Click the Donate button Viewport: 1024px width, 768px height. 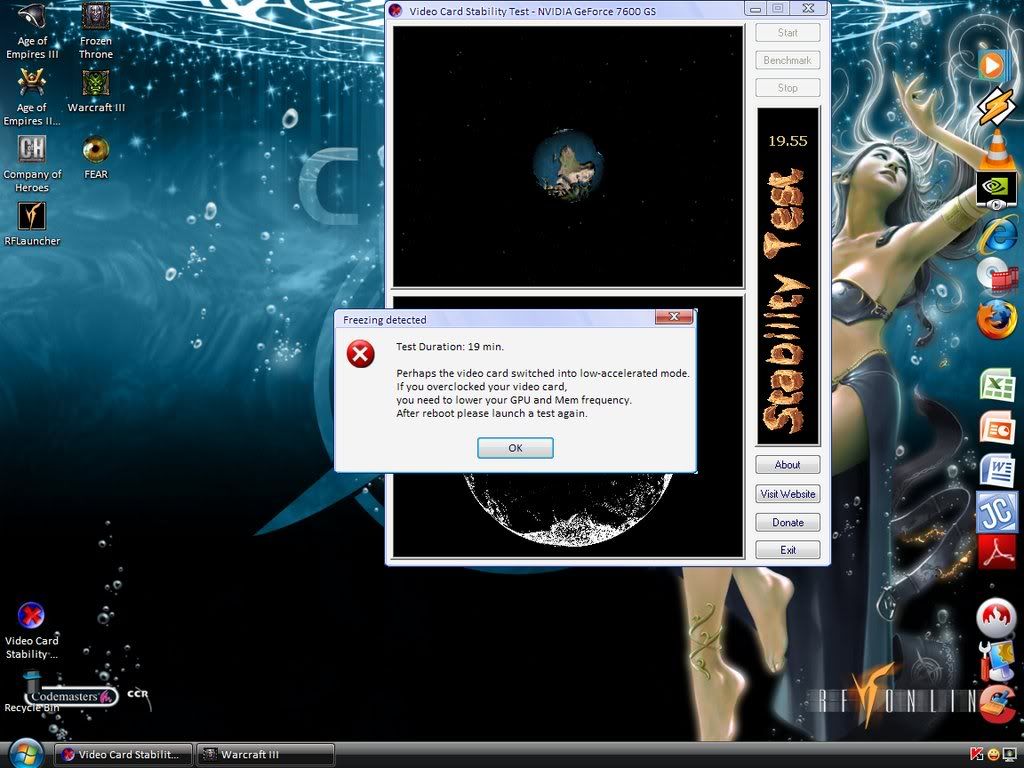(x=788, y=522)
